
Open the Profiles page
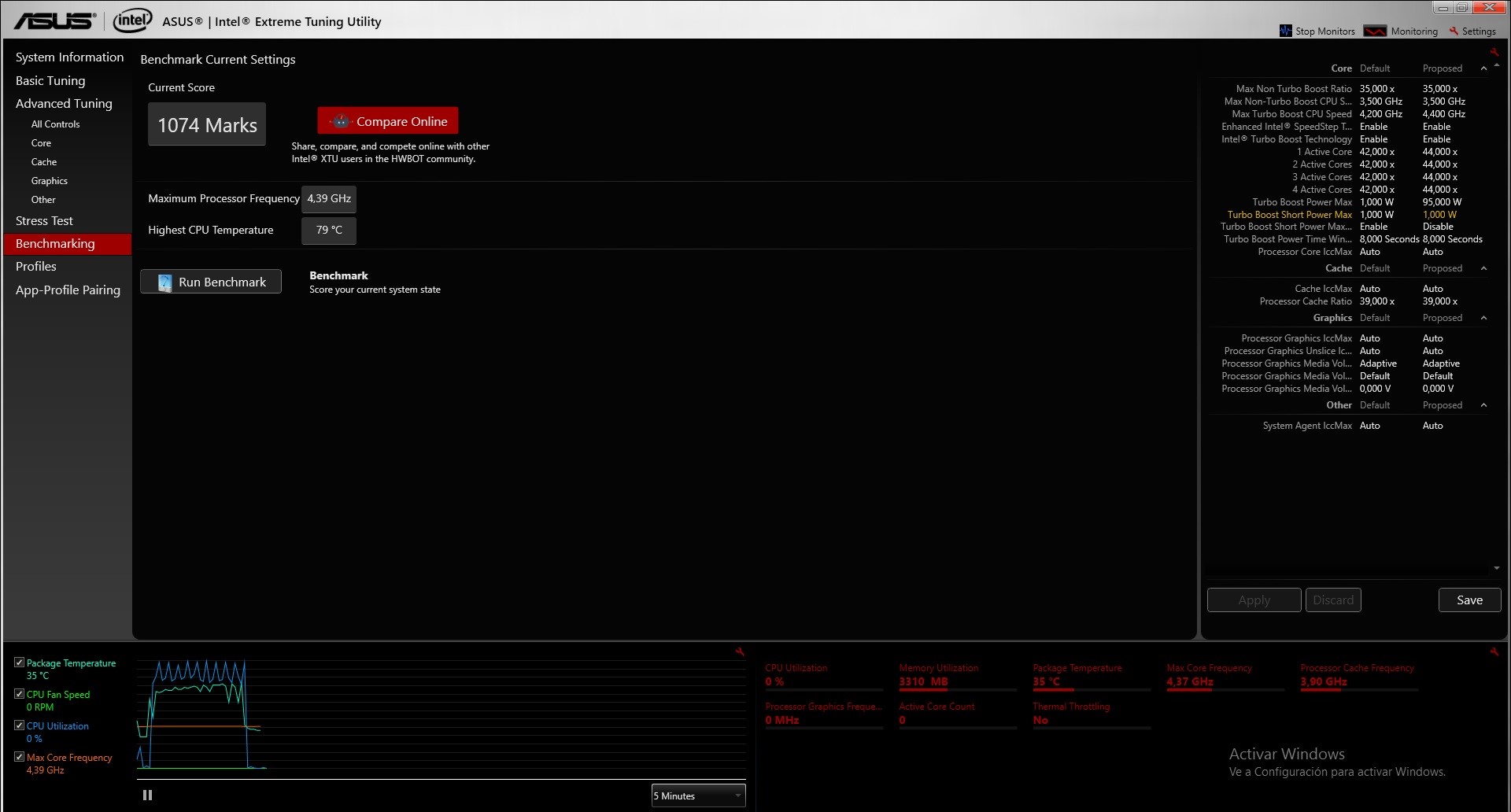point(36,267)
